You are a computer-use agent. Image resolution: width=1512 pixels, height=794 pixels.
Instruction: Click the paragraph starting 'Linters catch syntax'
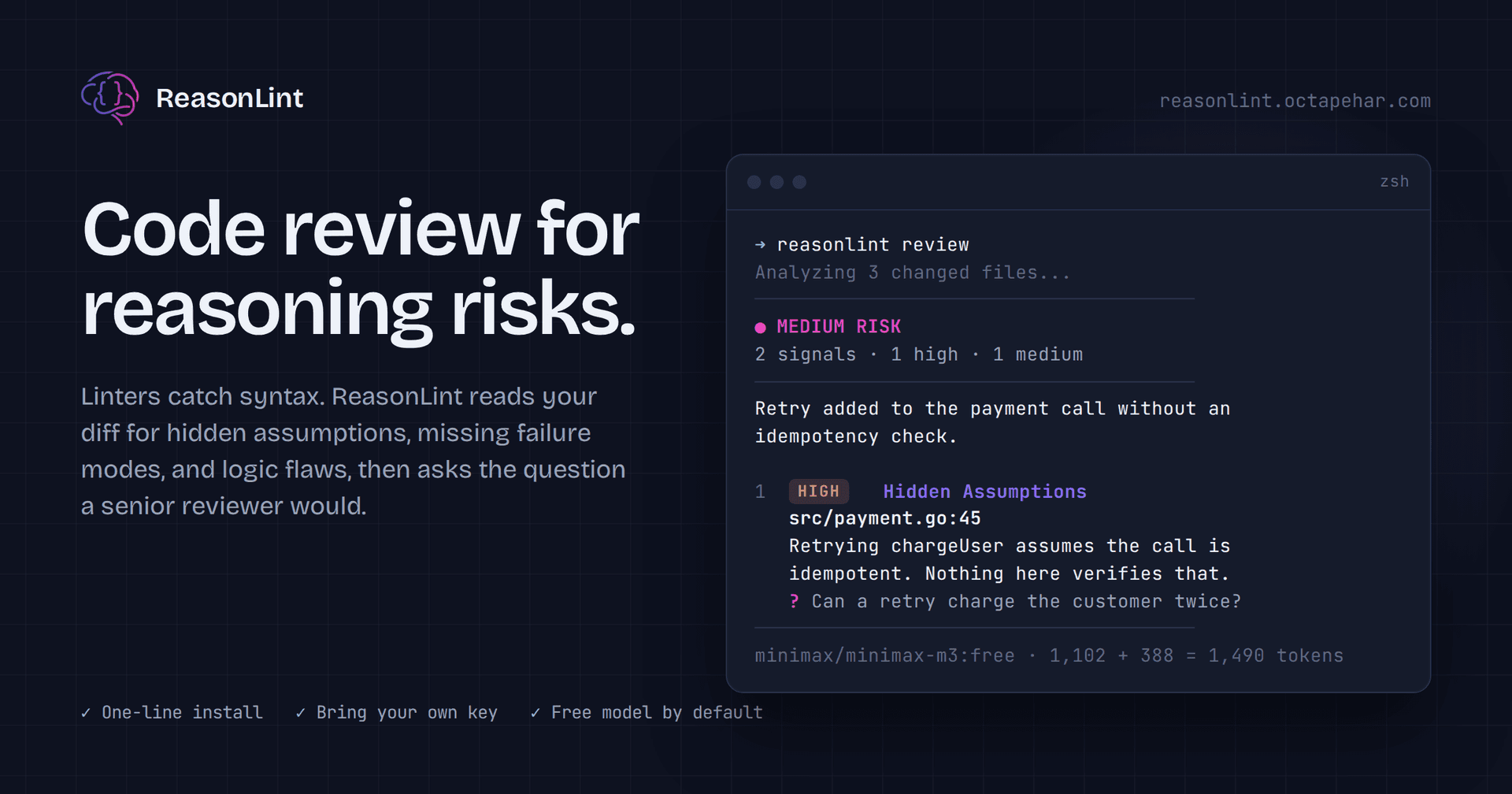coord(354,451)
